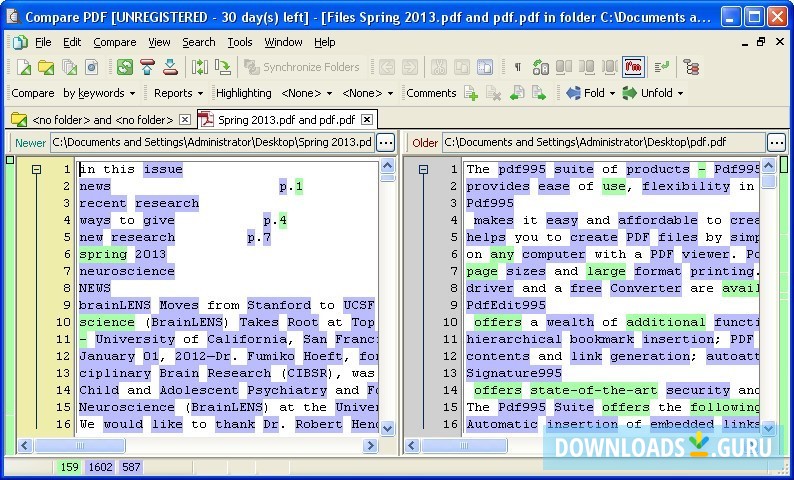This screenshot has width=794, height=480.
Task: Click the '587' status bar count
Action: (131, 467)
